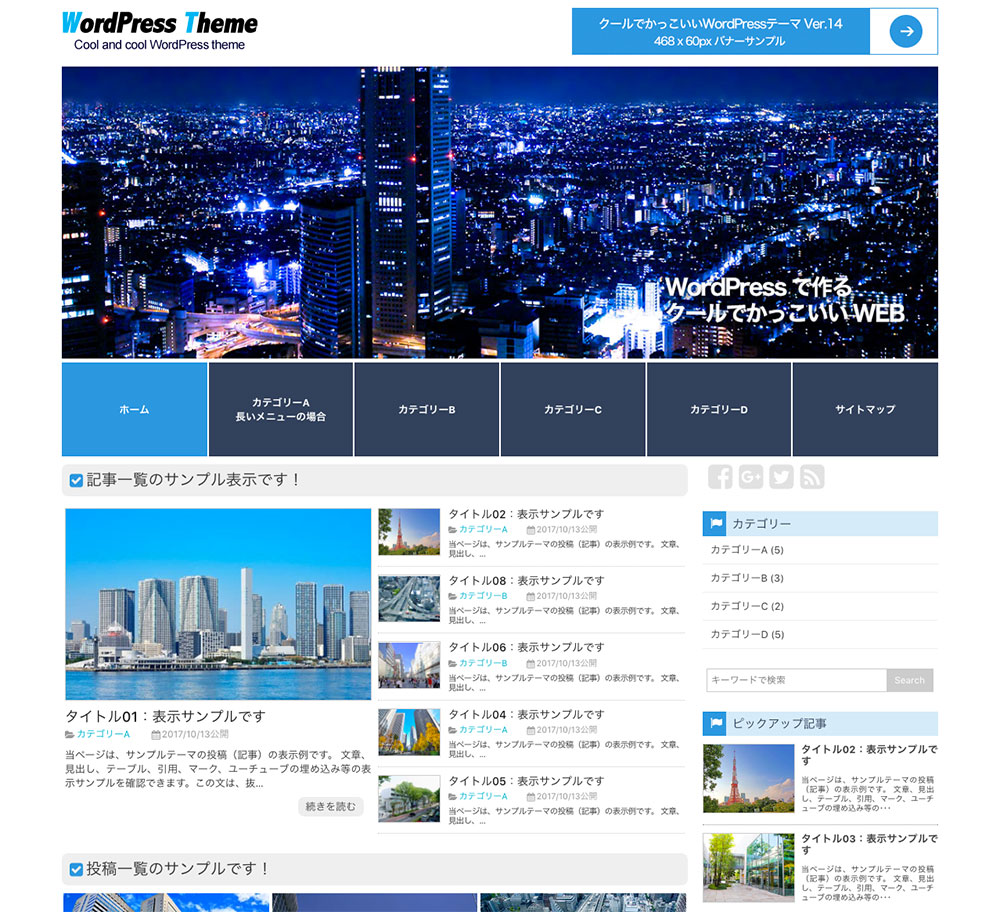Click カテゴリーA link under タイトル01
Viewport: 1000px width, 912px height.
103,734
